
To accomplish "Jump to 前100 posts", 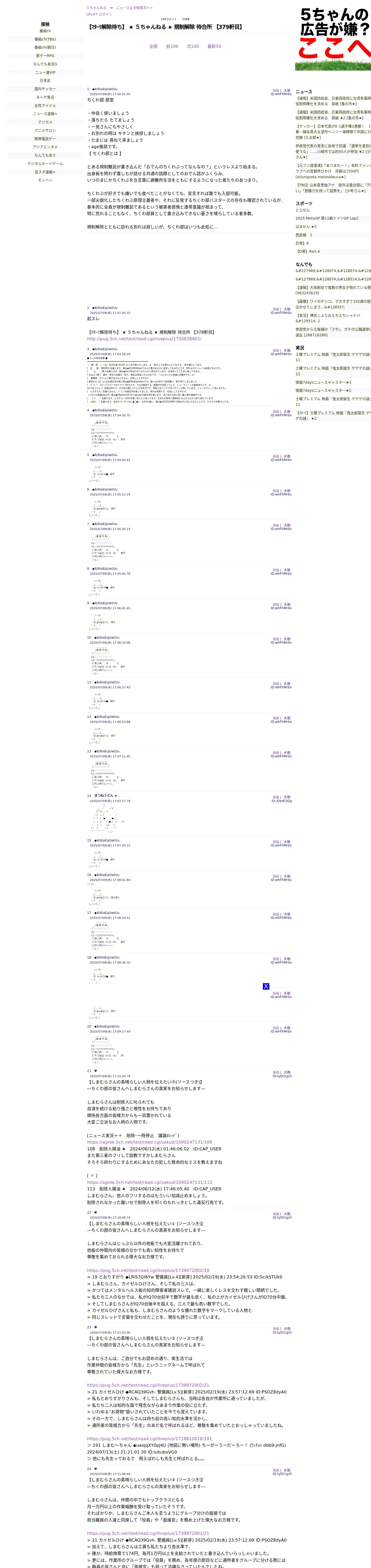I will pos(172,46).
